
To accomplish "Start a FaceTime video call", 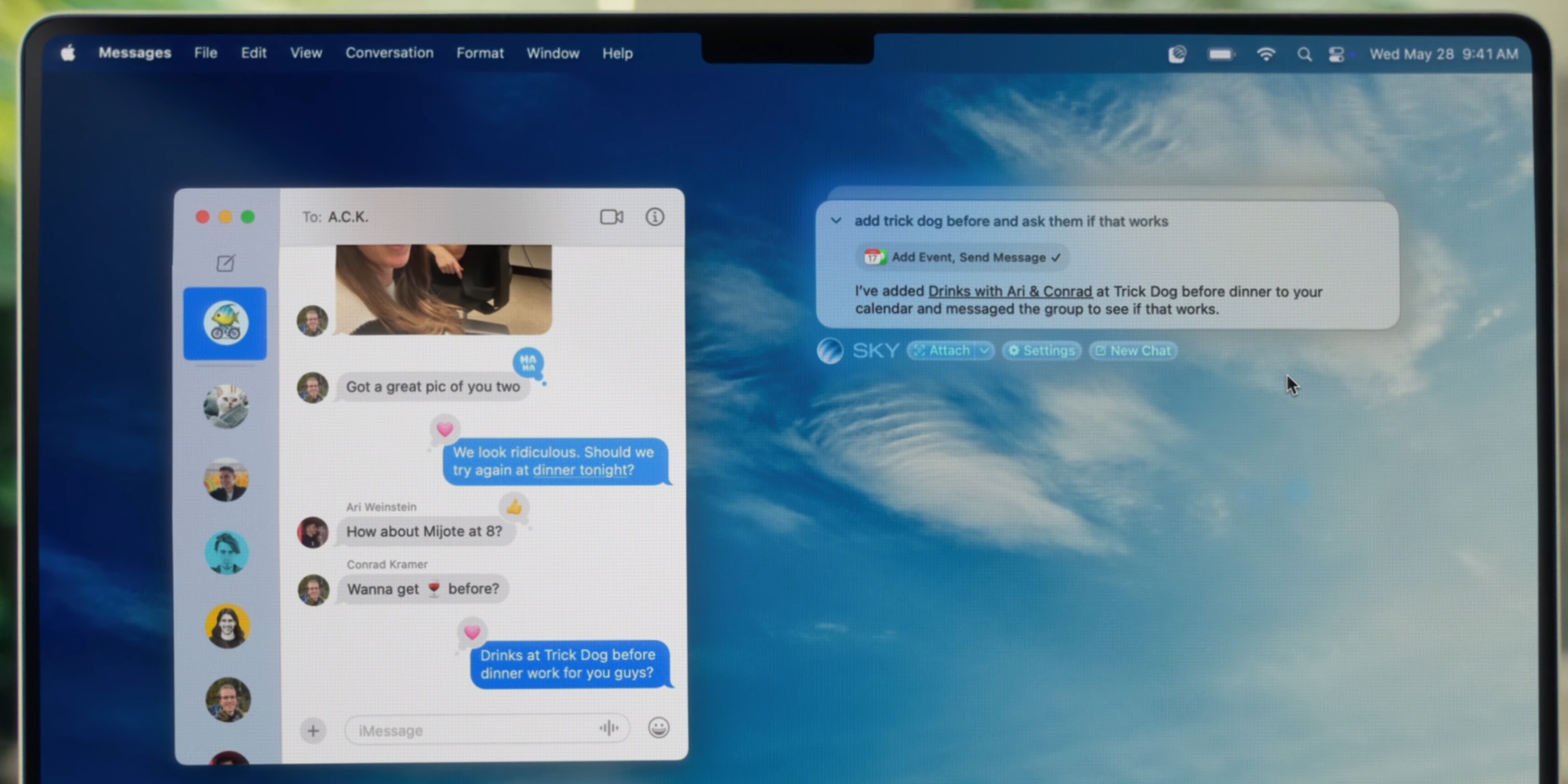I will 612,217.
